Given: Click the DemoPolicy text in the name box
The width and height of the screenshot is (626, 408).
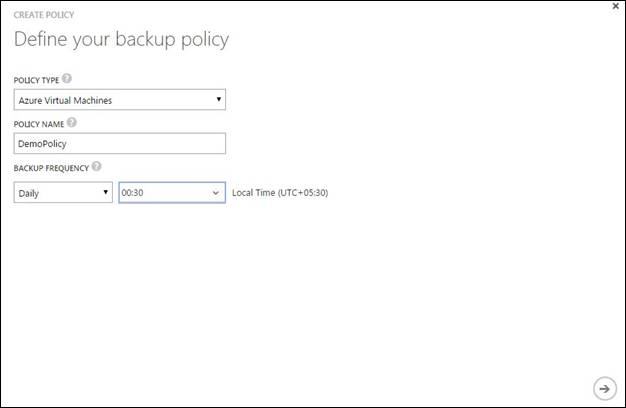Looking at the screenshot, I should (x=42, y=144).
